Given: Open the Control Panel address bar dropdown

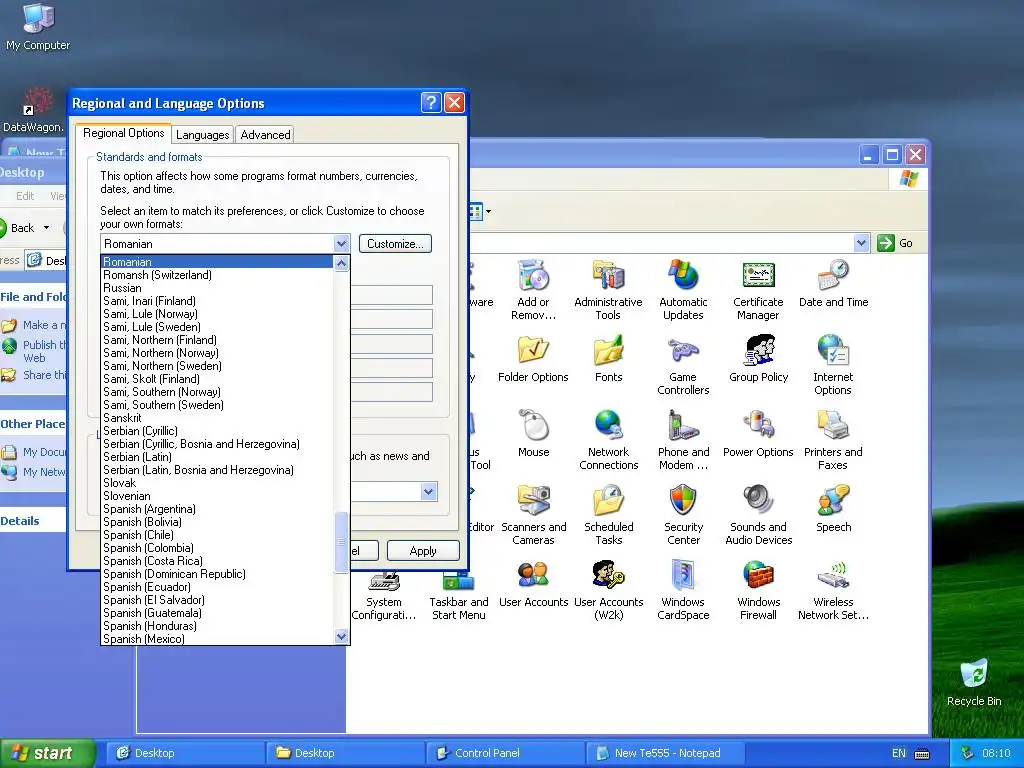Looking at the screenshot, I should tap(861, 243).
